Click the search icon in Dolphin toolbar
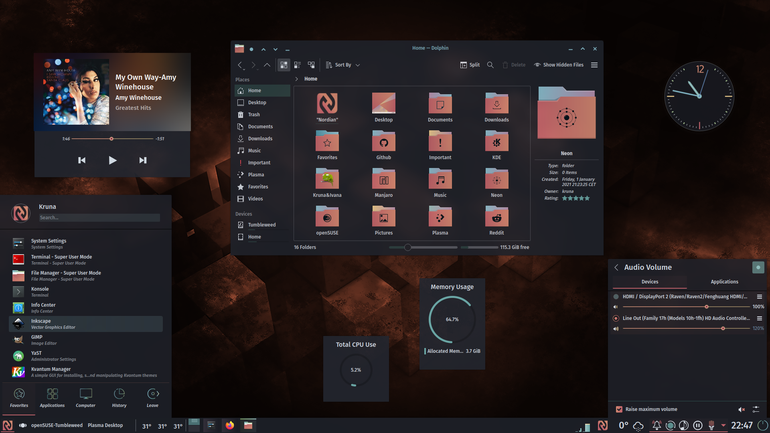770x433 pixels. click(x=490, y=65)
